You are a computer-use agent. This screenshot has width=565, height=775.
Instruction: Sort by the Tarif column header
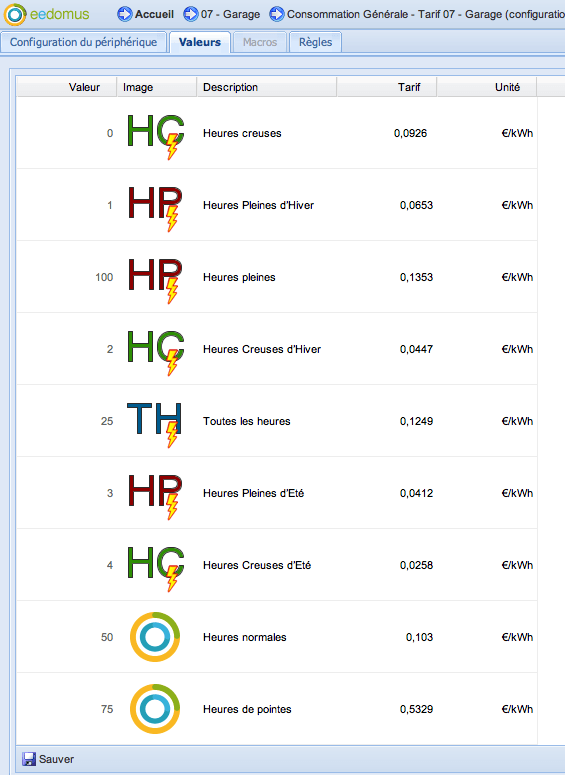click(387, 87)
